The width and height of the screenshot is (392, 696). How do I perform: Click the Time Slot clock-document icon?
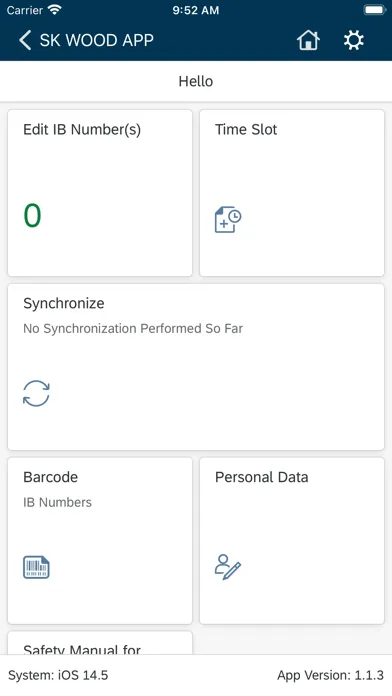tap(228, 219)
